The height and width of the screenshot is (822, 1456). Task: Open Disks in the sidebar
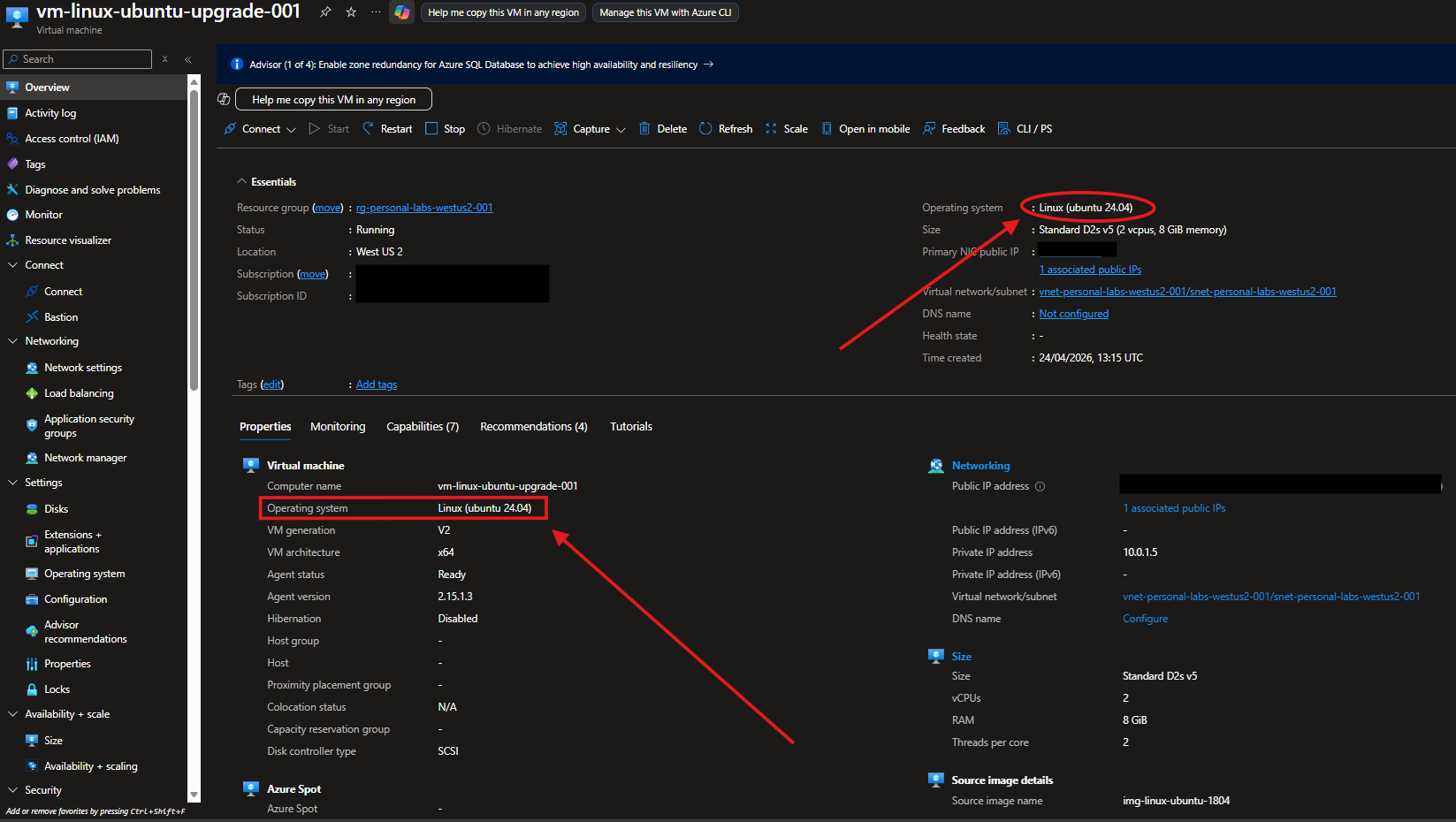tap(57, 509)
